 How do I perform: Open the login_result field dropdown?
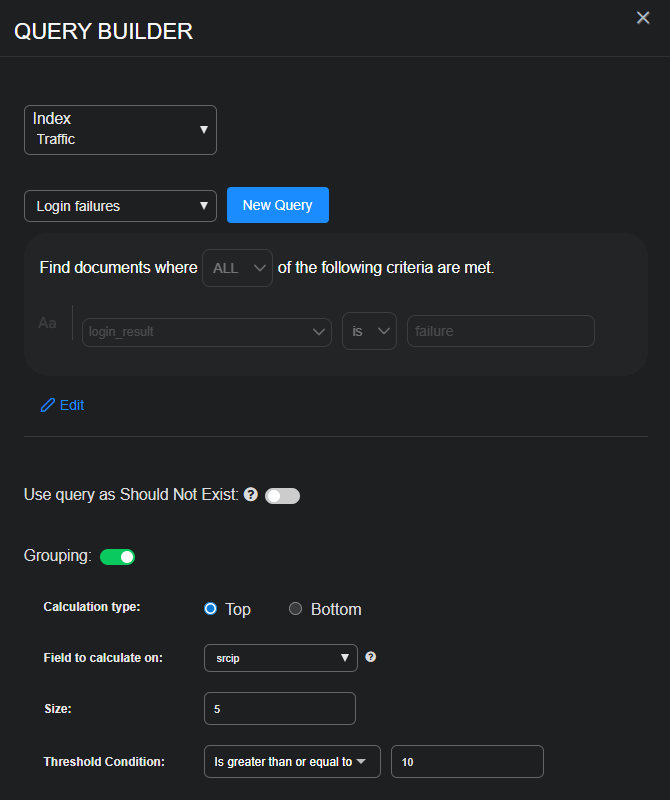coord(207,331)
